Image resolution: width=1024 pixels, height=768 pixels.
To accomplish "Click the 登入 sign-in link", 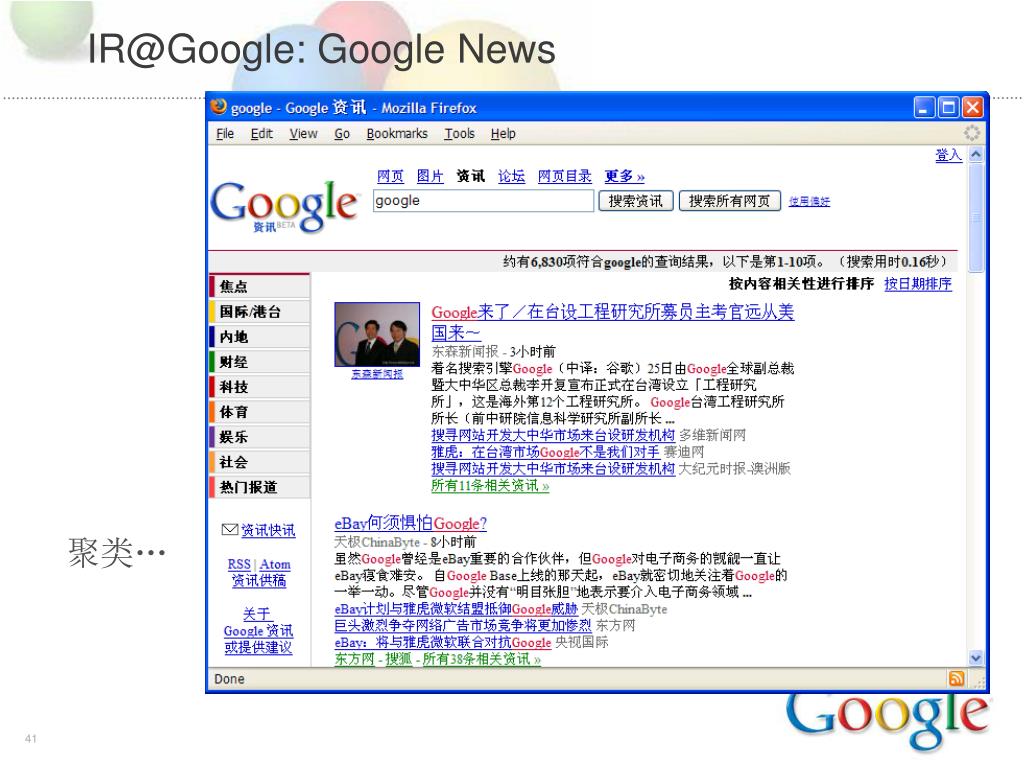I will pos(948,155).
